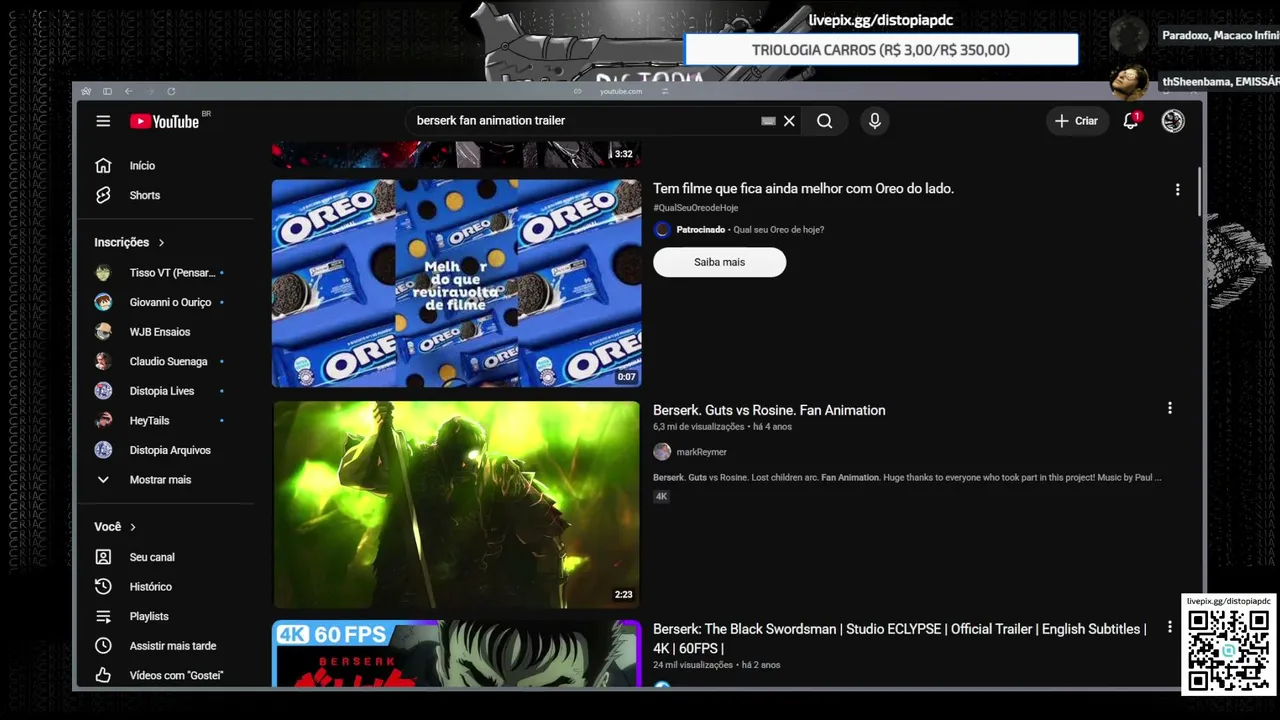Open Início in the sidebar
Screen dimensions: 1280x720
tap(142, 166)
